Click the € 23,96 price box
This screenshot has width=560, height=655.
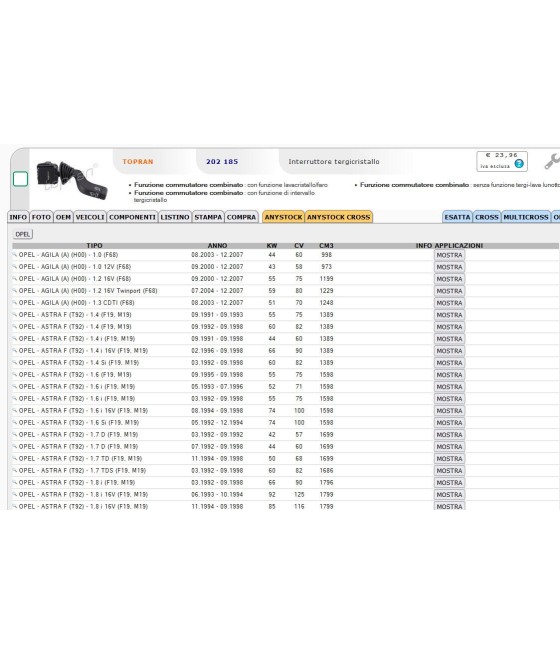pos(502,161)
